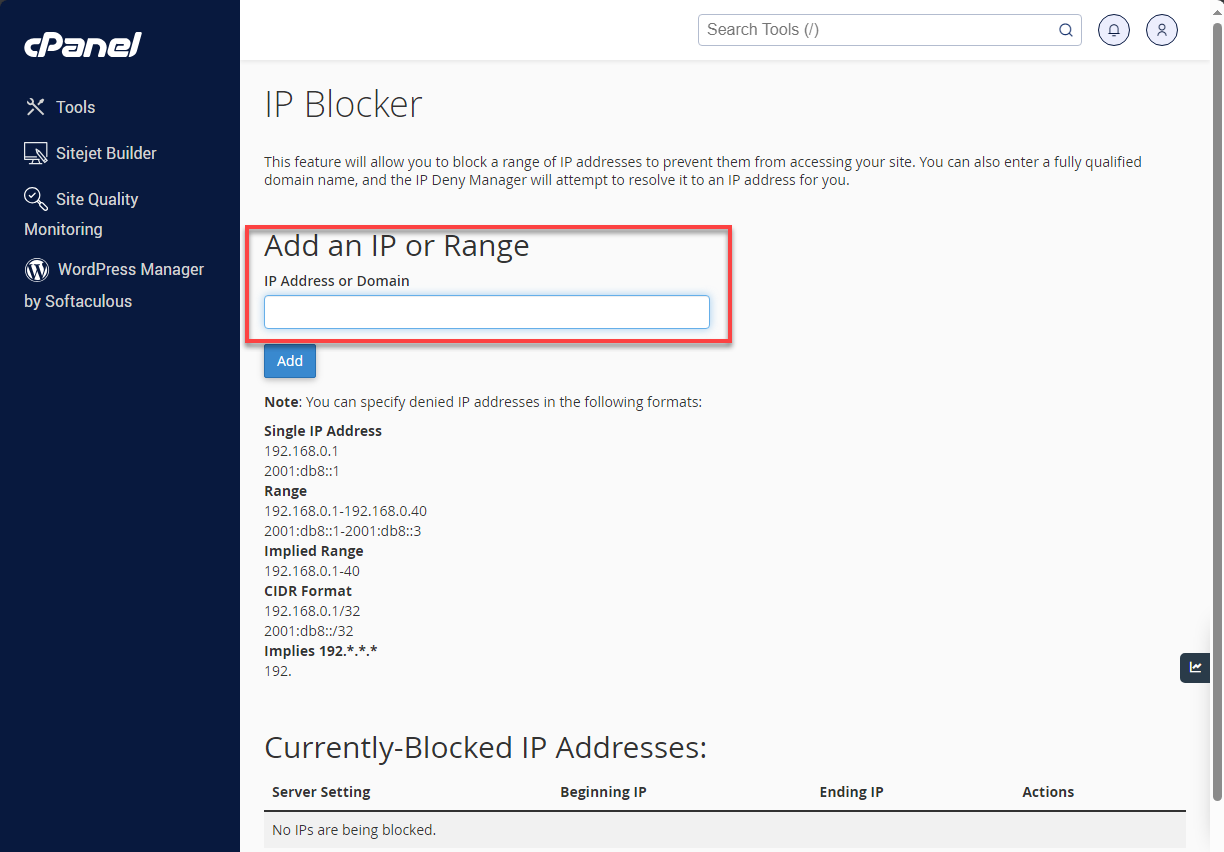Select the 192.168.0.1 example link
Viewport: 1224px width, 852px height.
(x=301, y=450)
